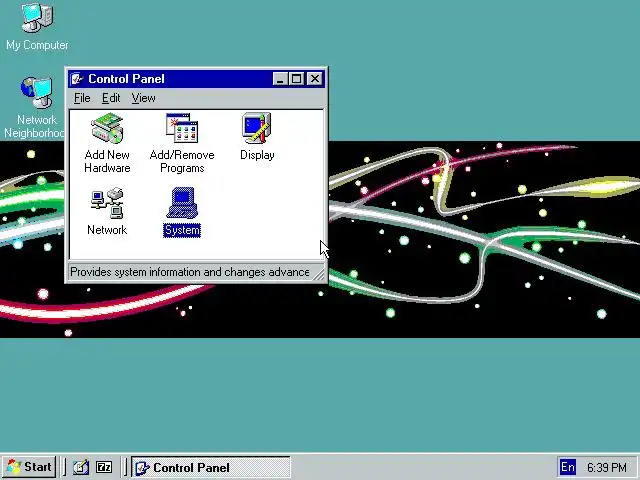
Task: Click the Control Panel window title text
Action: click(x=126, y=79)
